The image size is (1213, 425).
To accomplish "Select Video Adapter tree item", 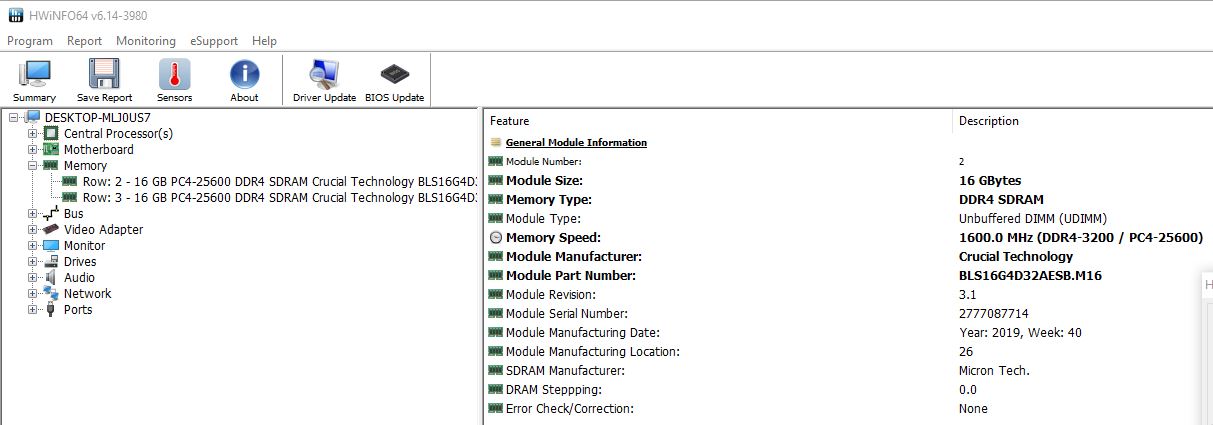I will [103, 230].
